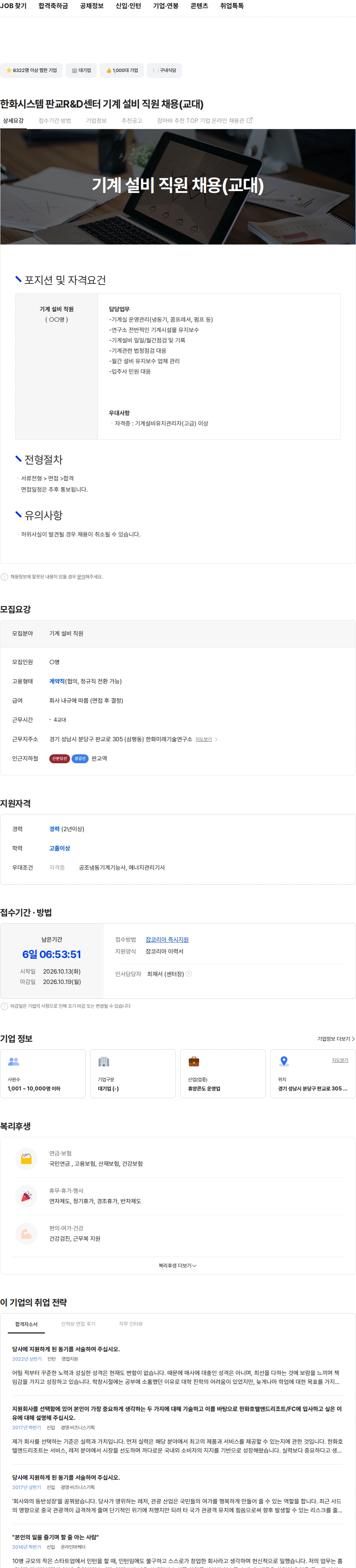The image size is (356, 1568).
Task: Click the 위치 map pin icon
Action: click(284, 1062)
